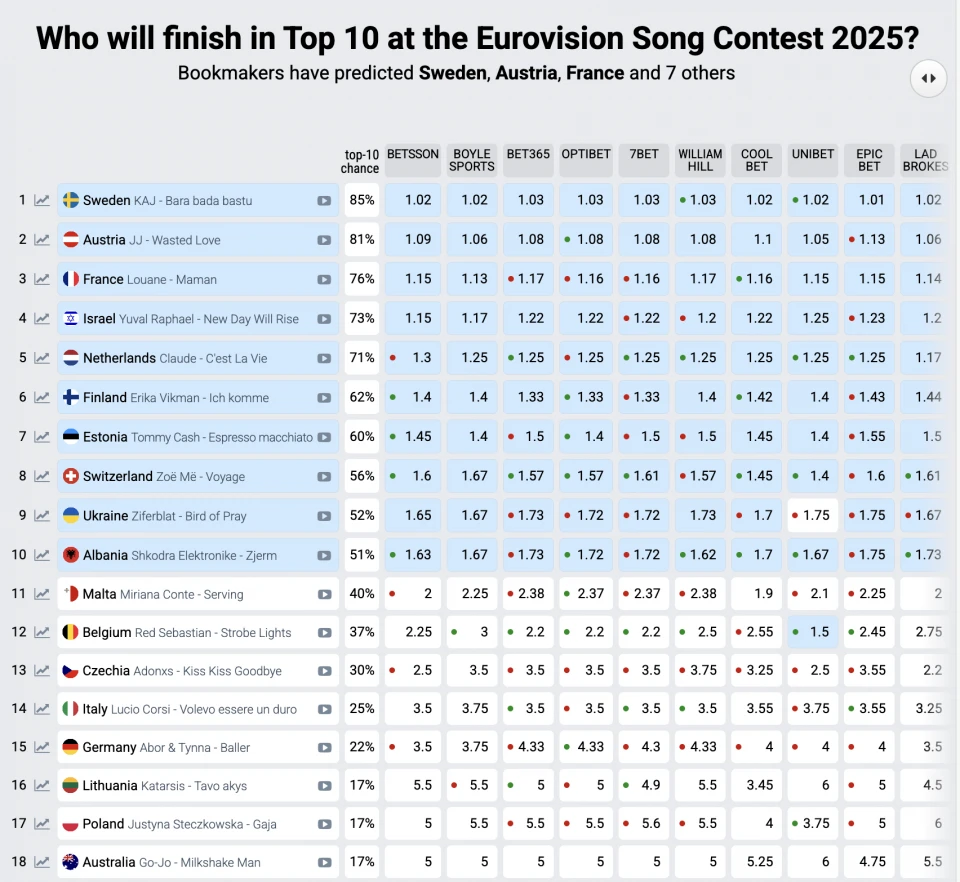Play the video for Austria's Wasted Love
This screenshot has width=960, height=882.
(324, 241)
